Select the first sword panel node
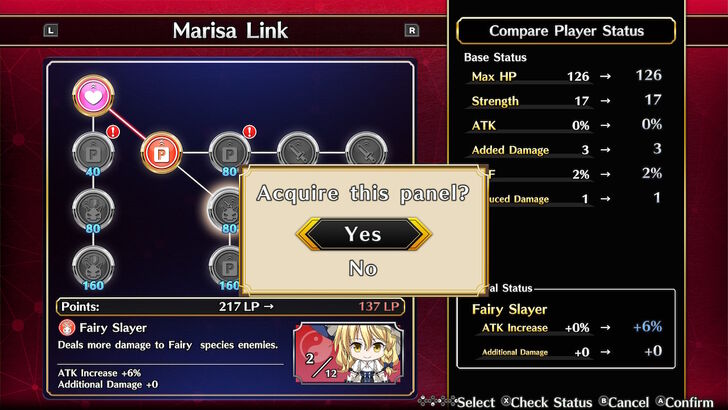Viewport: 728px width, 410px height. 298,150
